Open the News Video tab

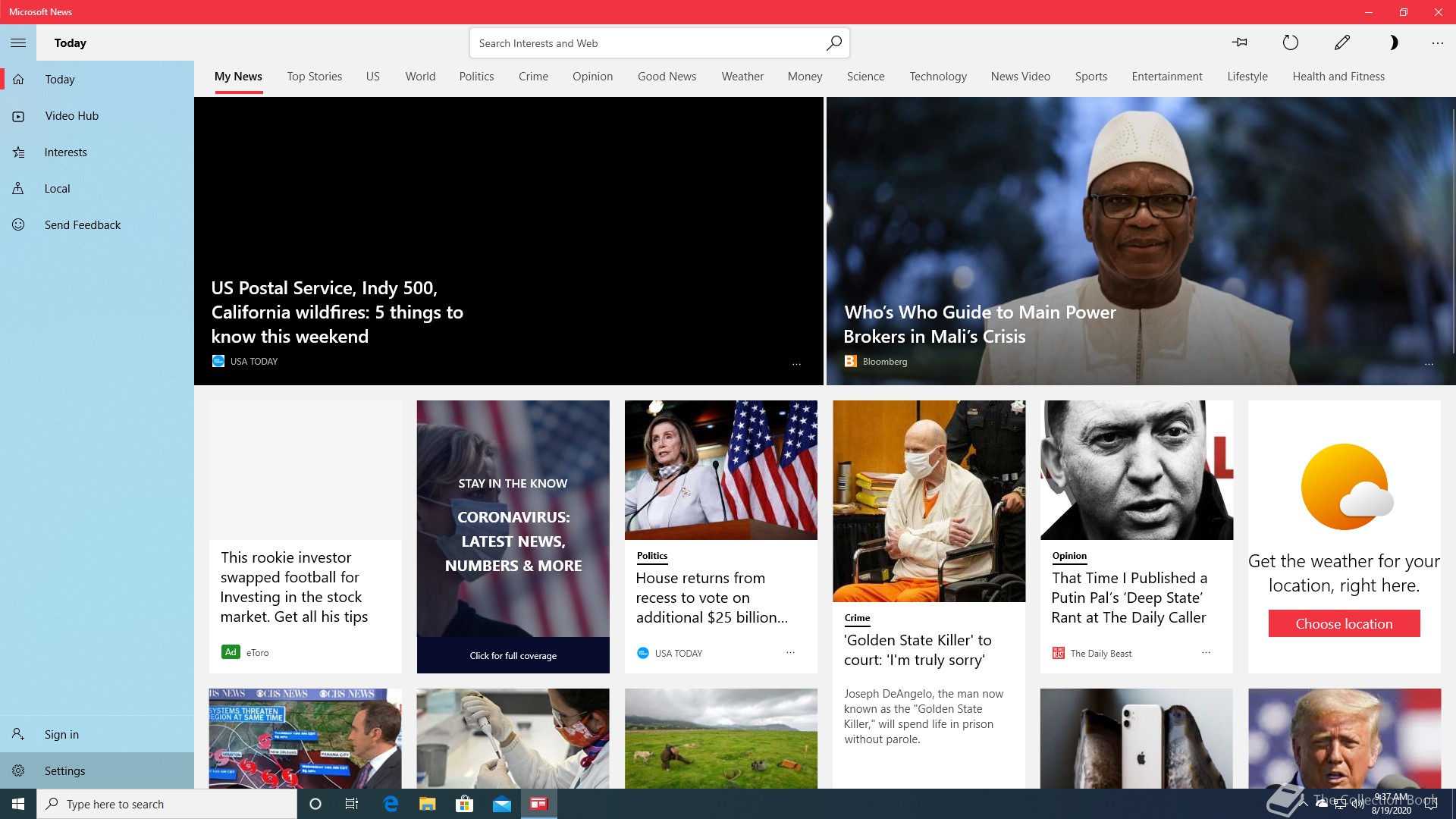pos(1020,77)
